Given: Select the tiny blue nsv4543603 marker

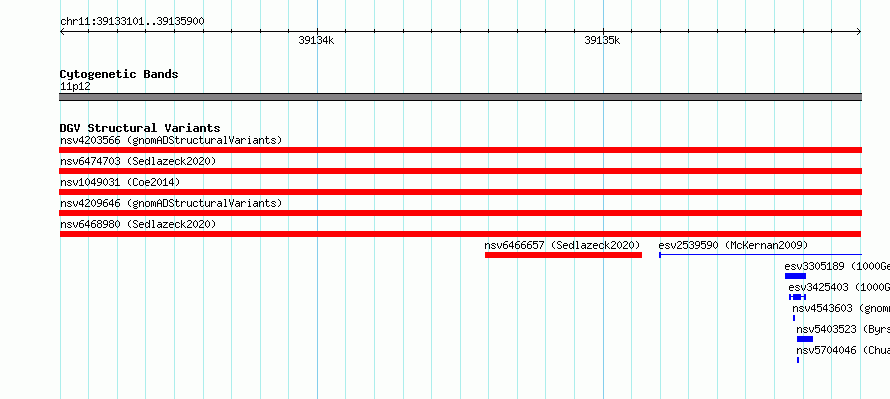Looking at the screenshot, I should point(794,318).
